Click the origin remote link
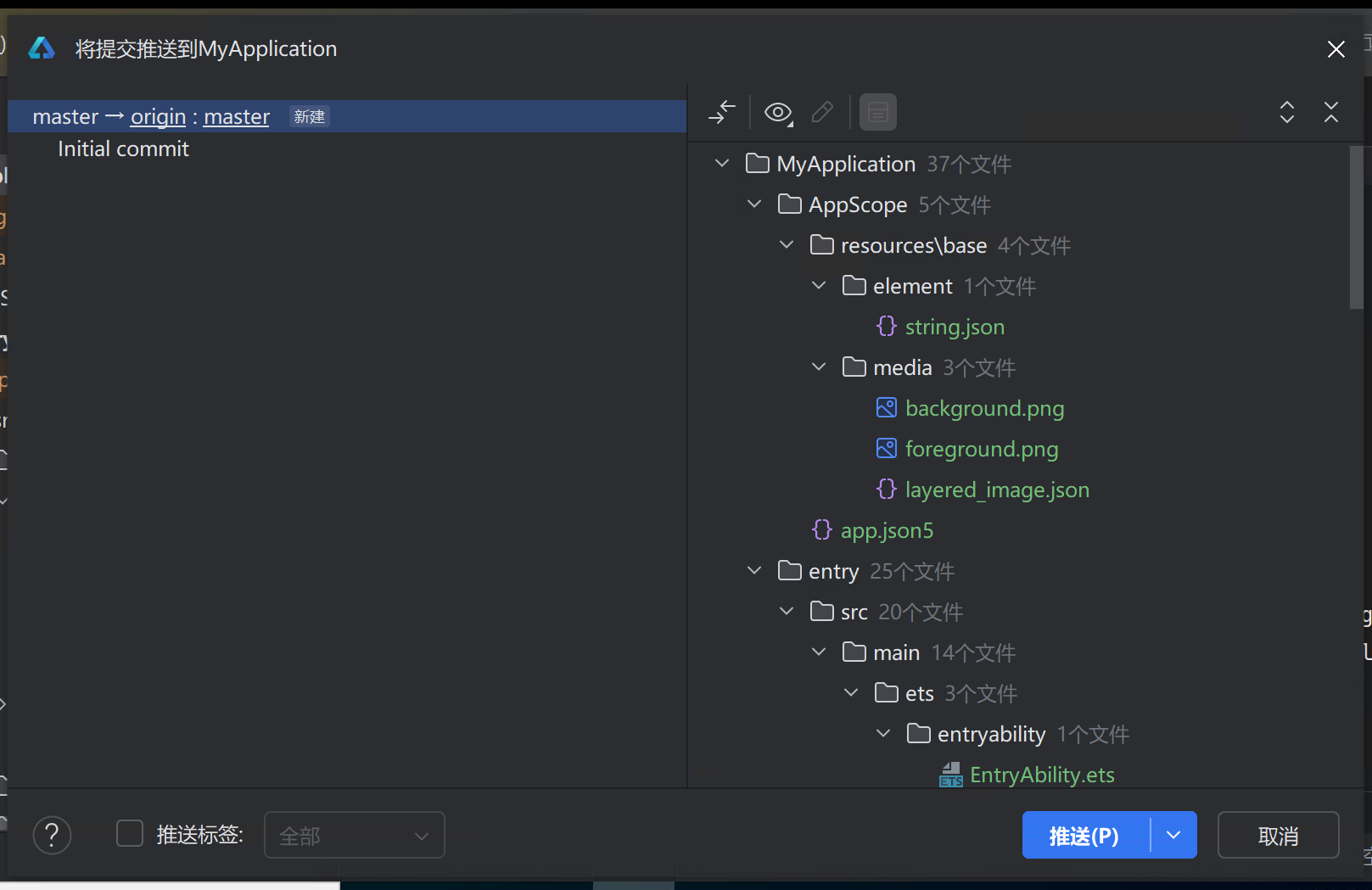Image resolution: width=1372 pixels, height=890 pixels. pyautogui.click(x=158, y=116)
